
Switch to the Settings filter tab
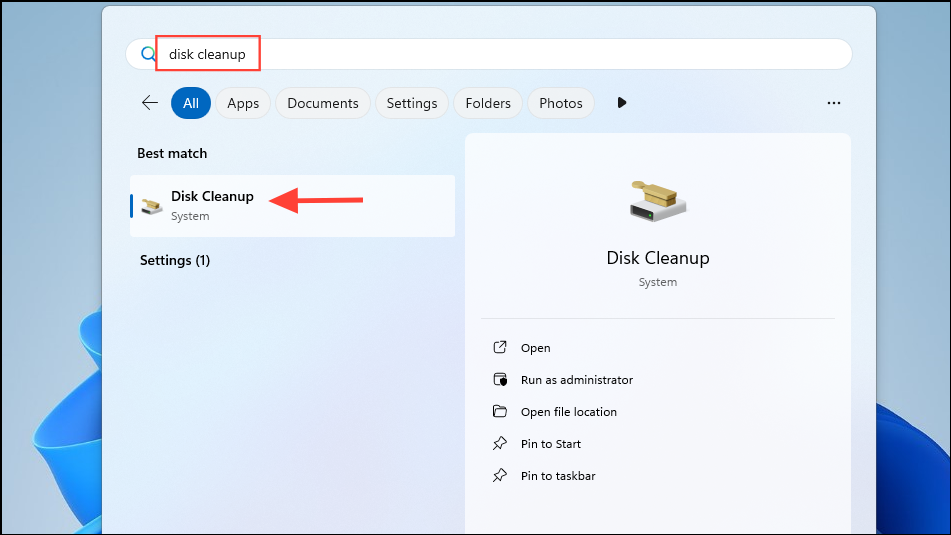(x=412, y=103)
